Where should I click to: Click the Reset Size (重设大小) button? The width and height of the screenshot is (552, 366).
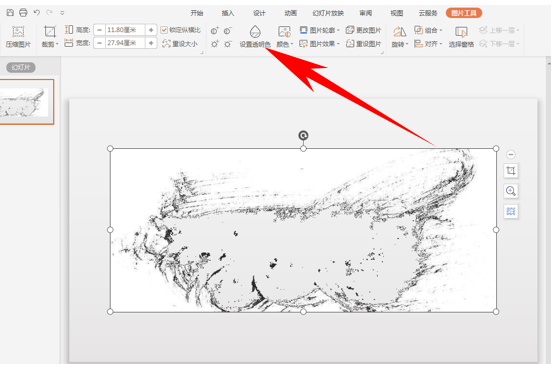pos(180,44)
